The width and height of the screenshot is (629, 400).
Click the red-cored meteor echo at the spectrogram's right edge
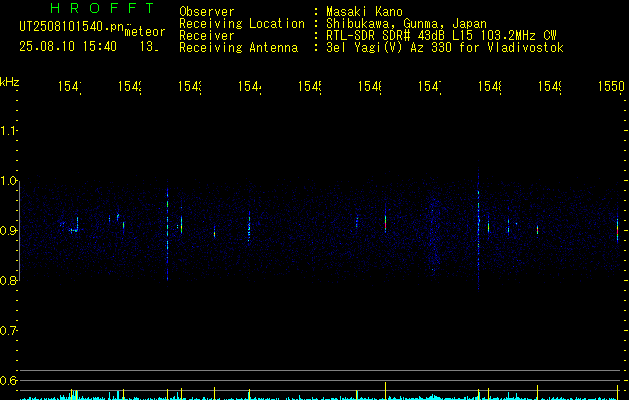point(617,230)
